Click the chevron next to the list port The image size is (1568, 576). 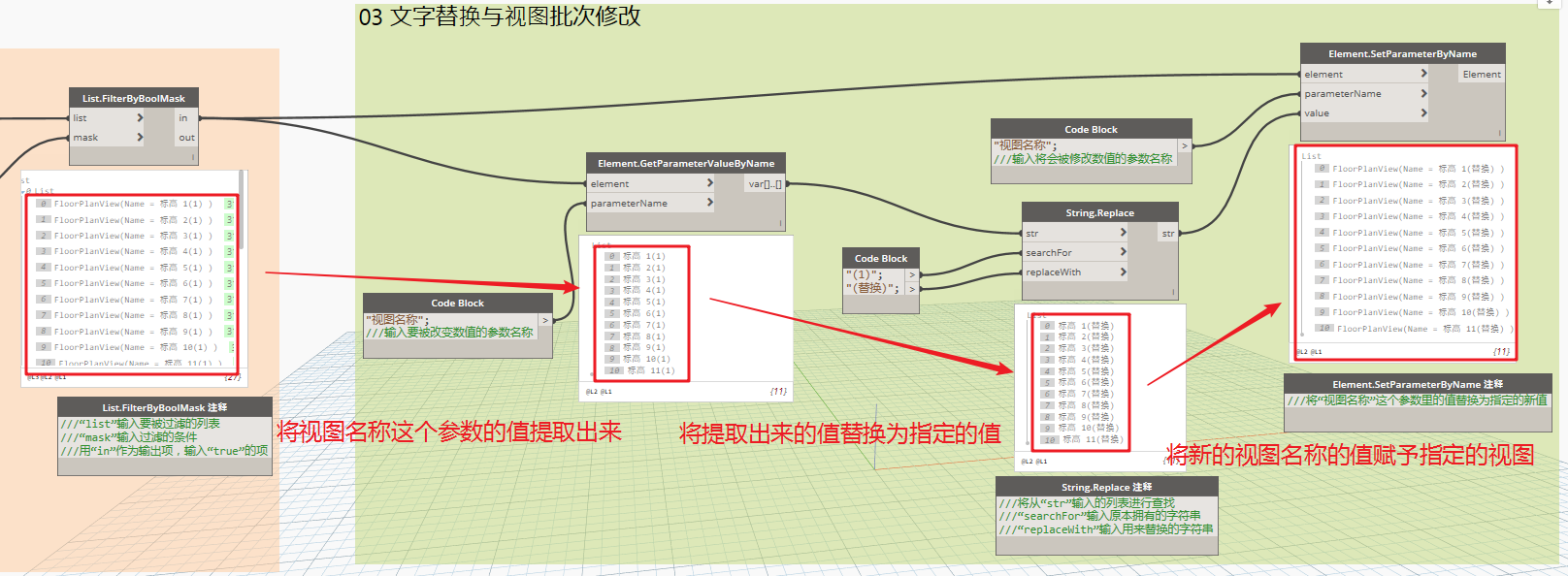[140, 117]
